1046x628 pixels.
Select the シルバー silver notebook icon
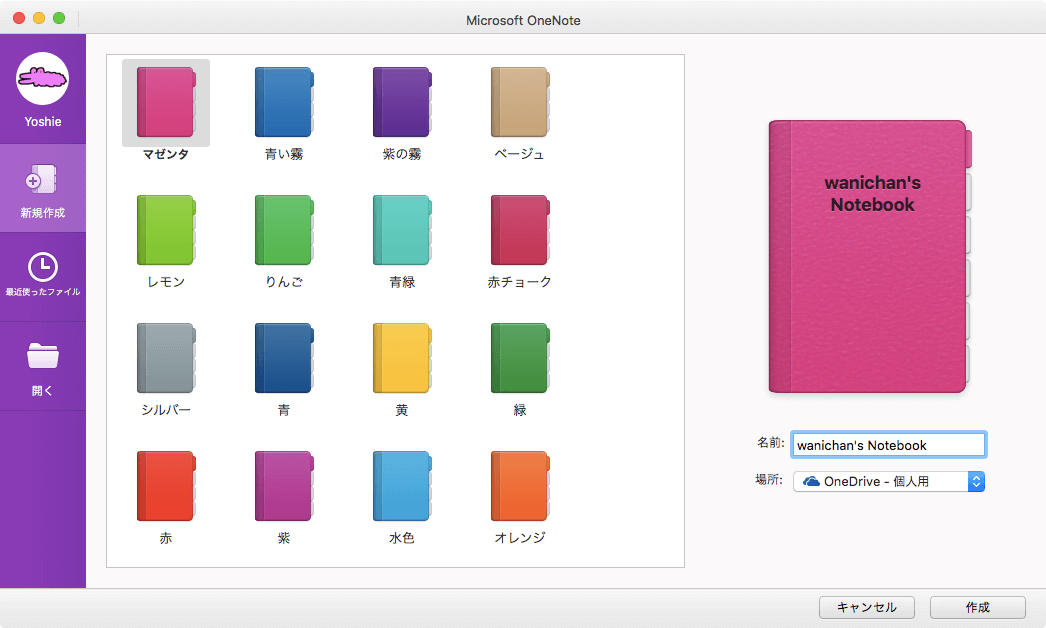point(166,358)
